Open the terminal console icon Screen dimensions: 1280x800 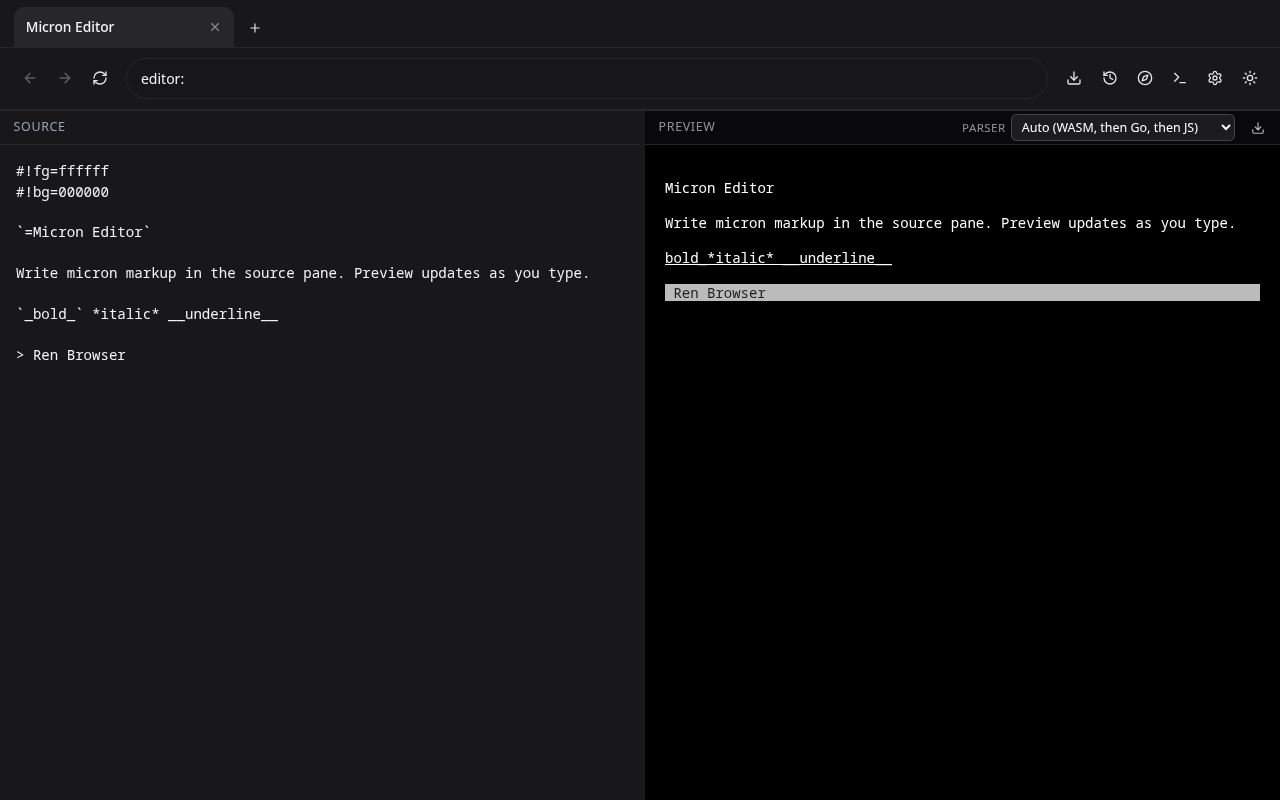[x=1180, y=78]
